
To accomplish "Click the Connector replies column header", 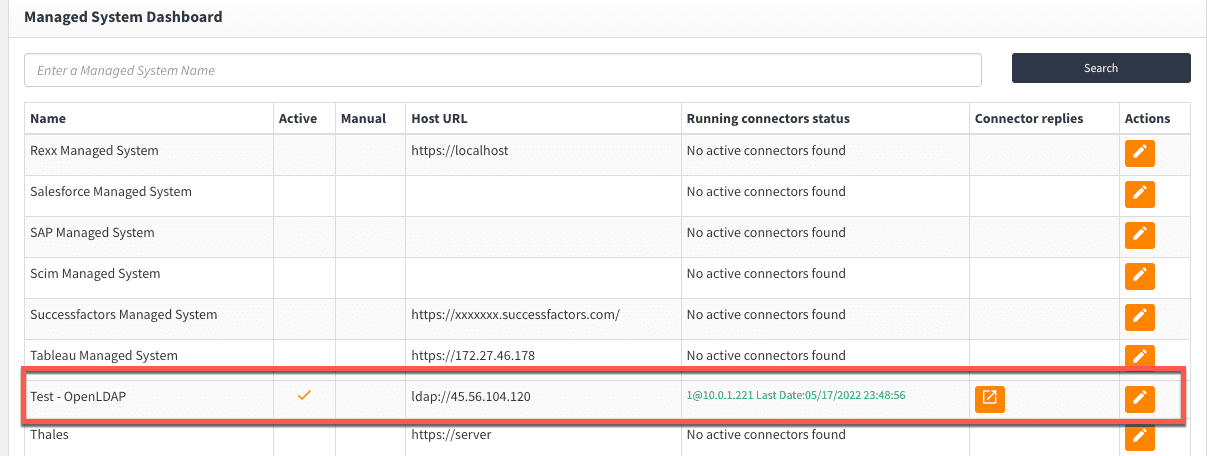I will tap(1028, 118).
